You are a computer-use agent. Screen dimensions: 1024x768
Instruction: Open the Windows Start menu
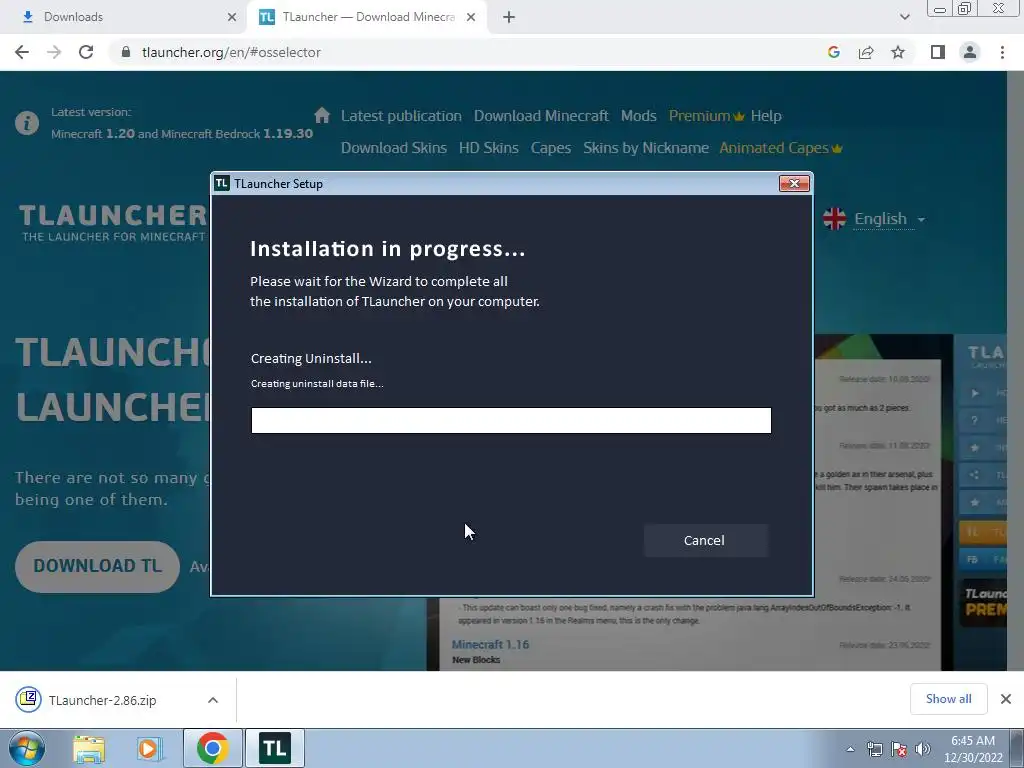[x=27, y=748]
